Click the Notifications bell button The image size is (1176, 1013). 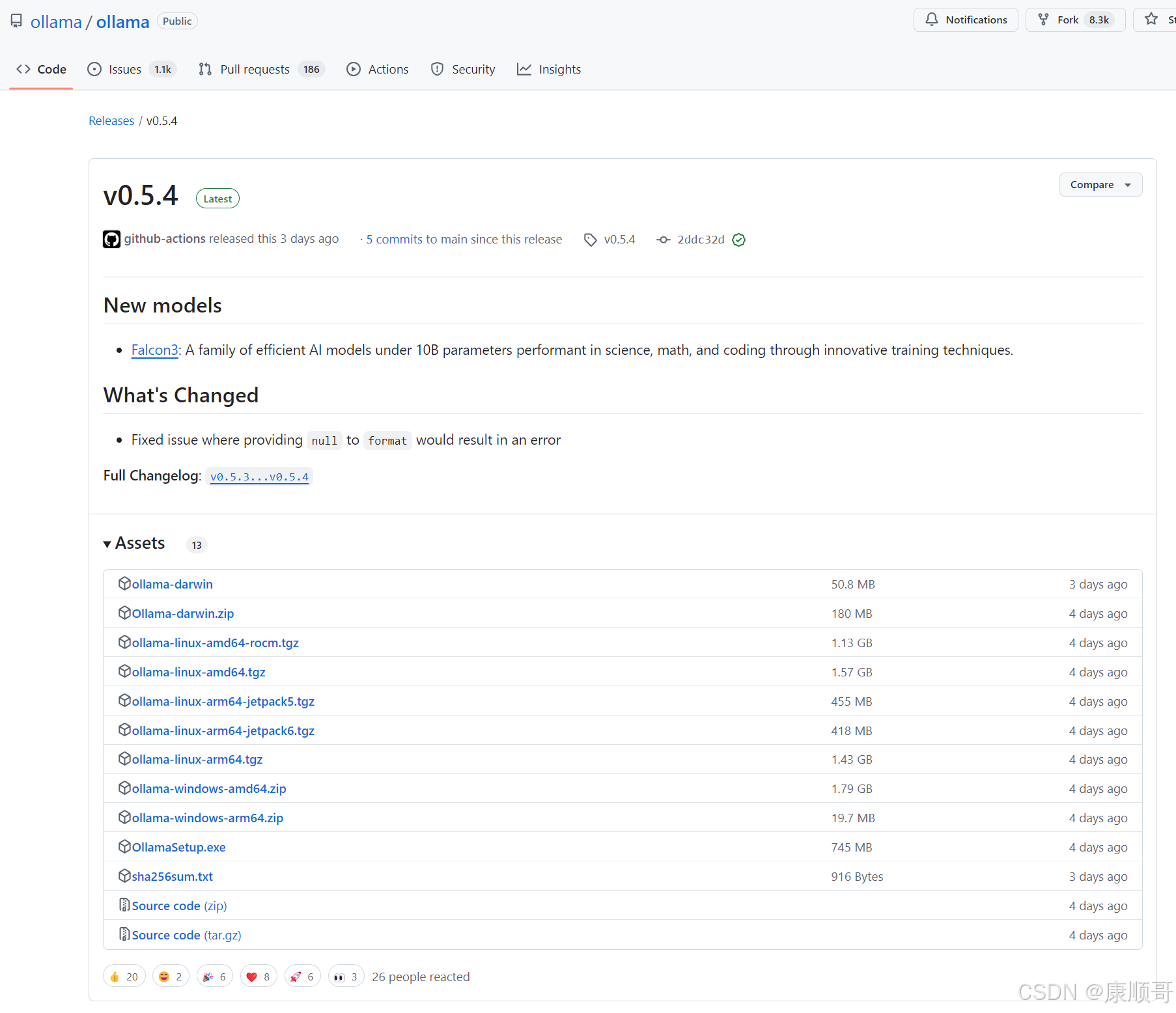(x=966, y=20)
